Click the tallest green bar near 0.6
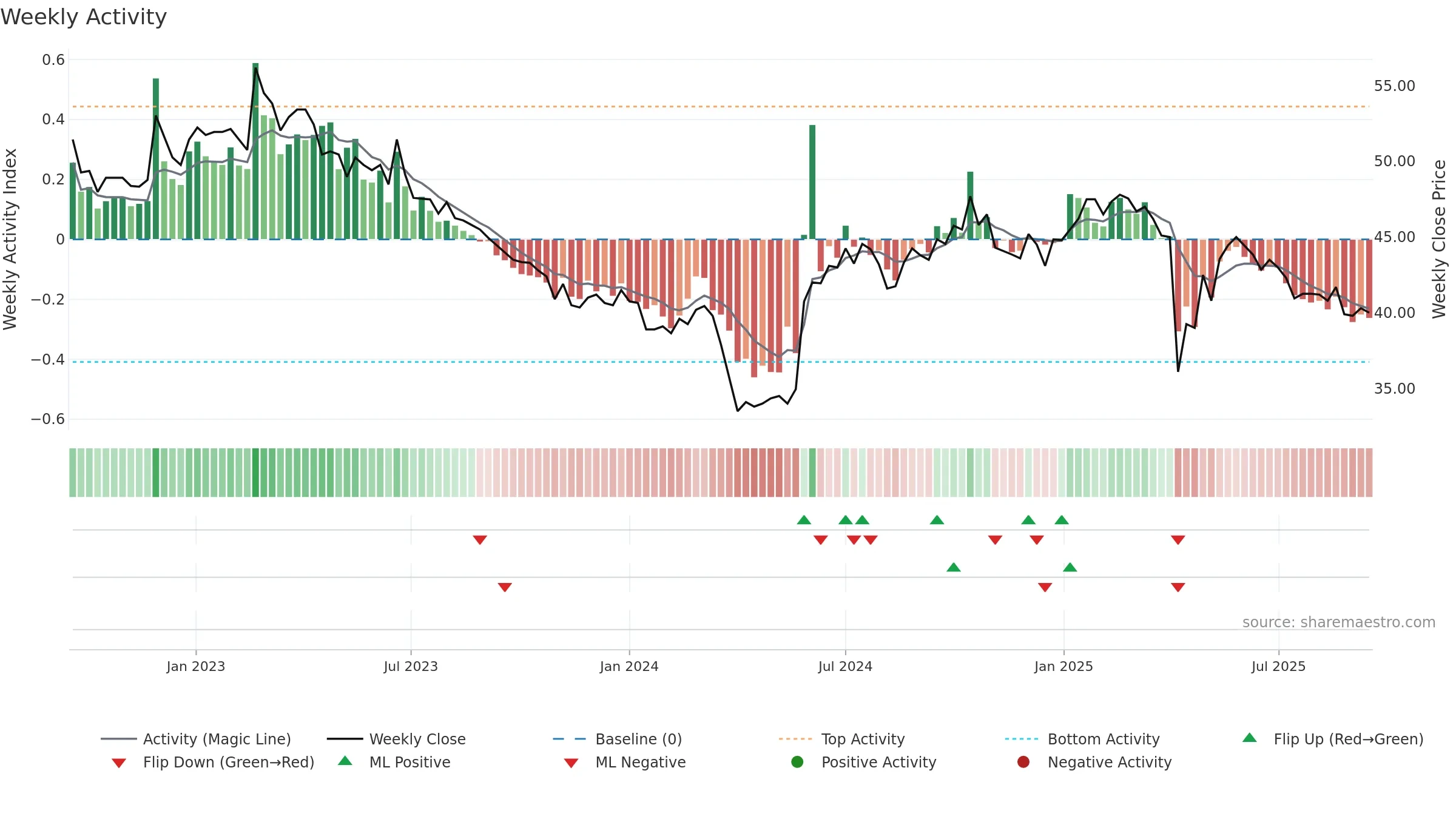 (x=255, y=151)
